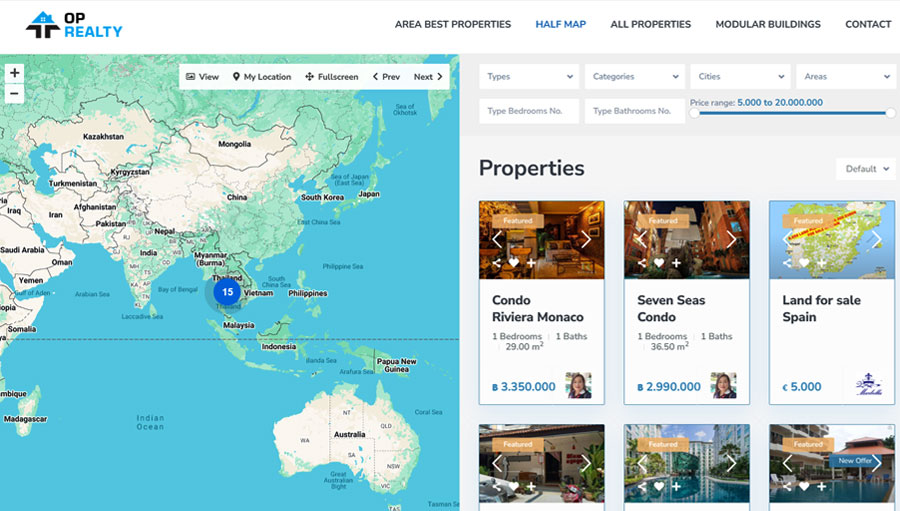Click share icon on Condo Riviera Monaco card

[497, 263]
